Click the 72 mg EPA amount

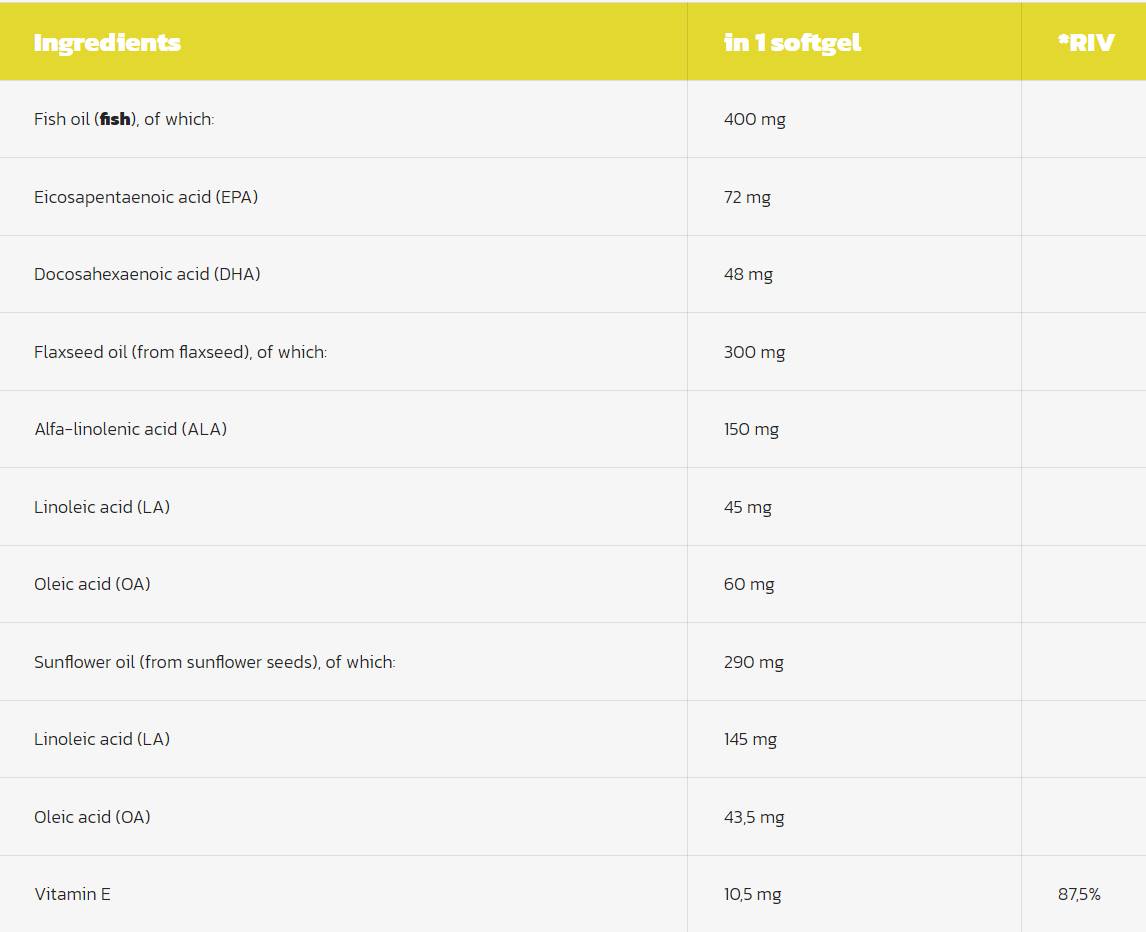[x=747, y=197]
